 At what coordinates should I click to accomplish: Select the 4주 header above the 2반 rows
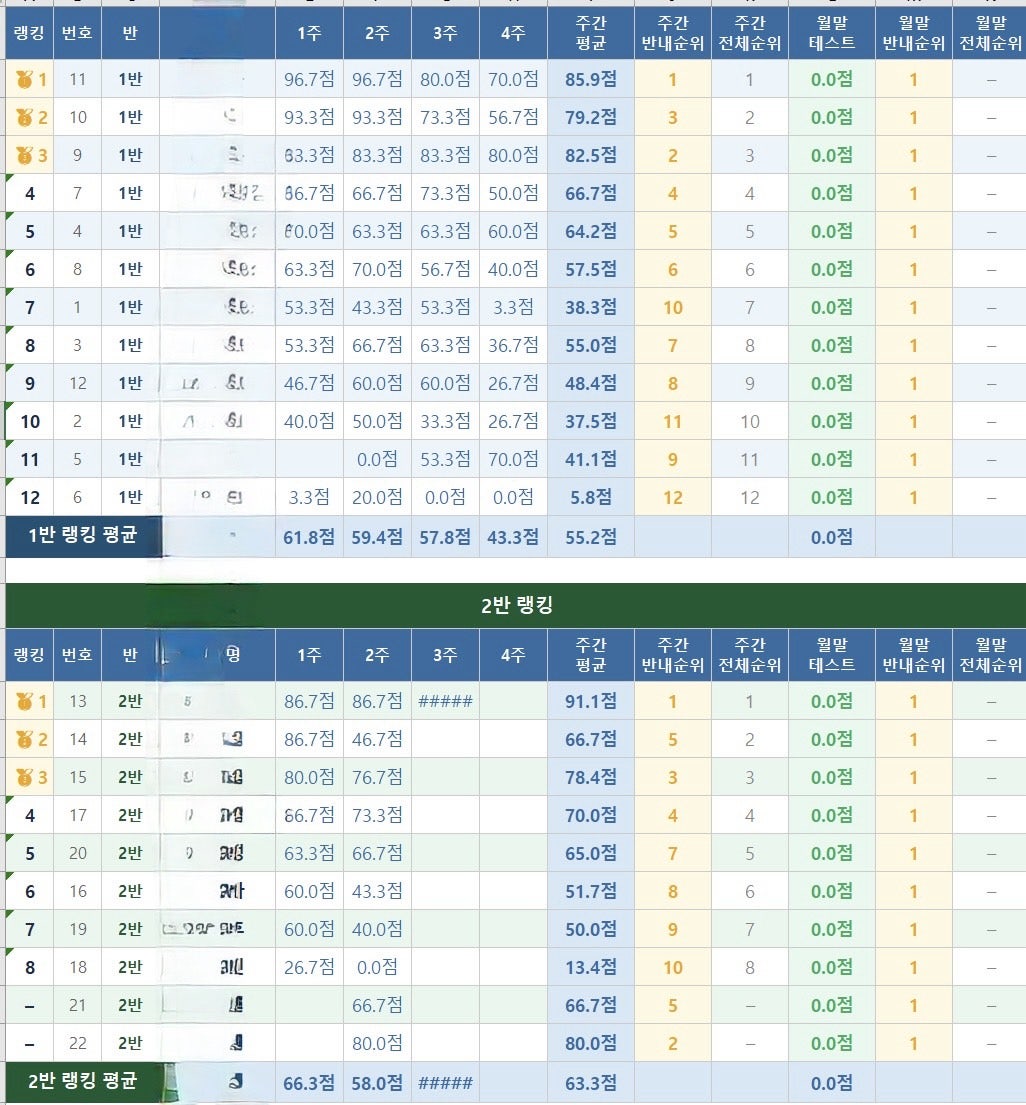(x=513, y=655)
